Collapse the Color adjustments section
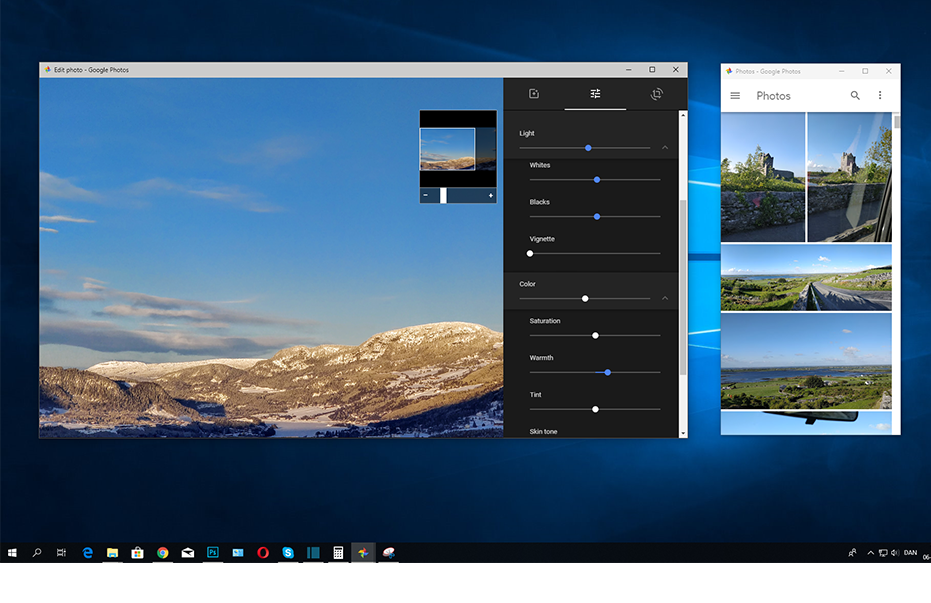The width and height of the screenshot is (931, 603). click(x=665, y=297)
